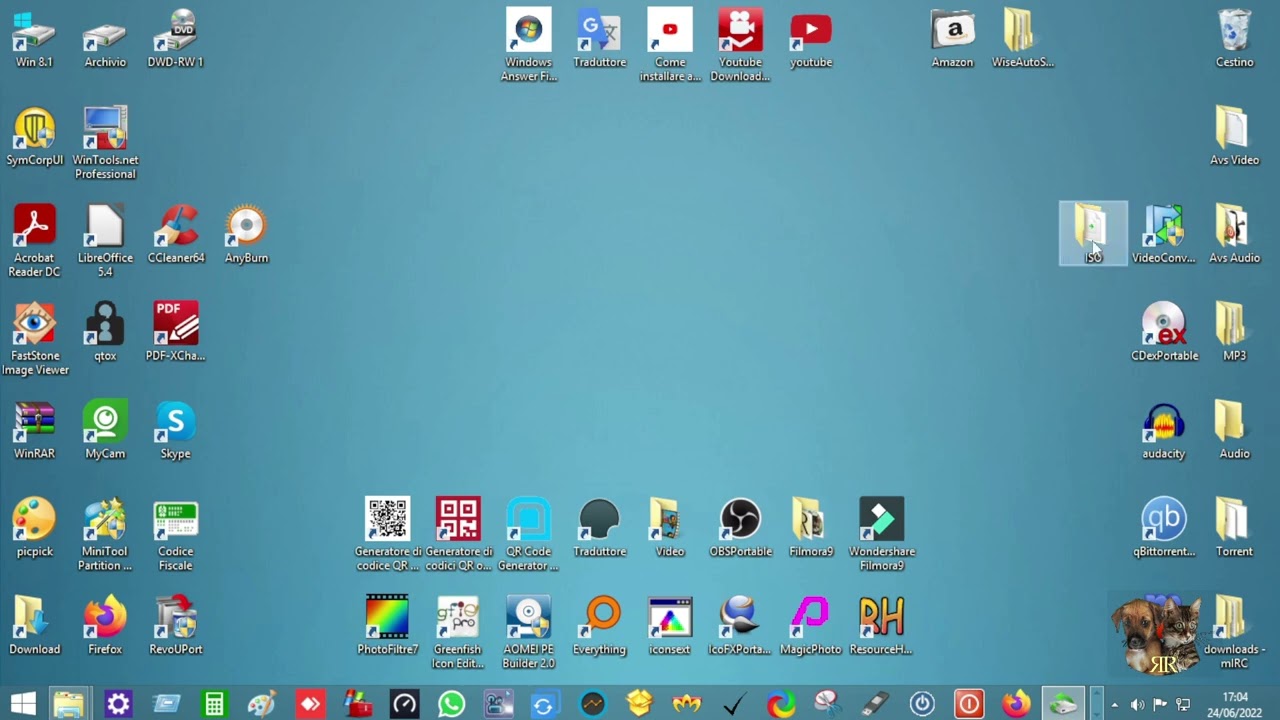The height and width of the screenshot is (720, 1280).
Task: Start CCleaner64 from the desktop
Action: tap(176, 235)
